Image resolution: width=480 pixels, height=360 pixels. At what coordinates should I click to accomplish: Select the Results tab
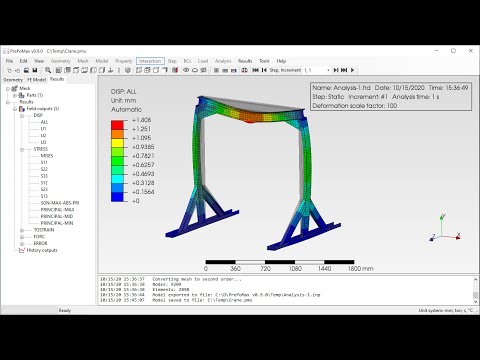point(57,79)
